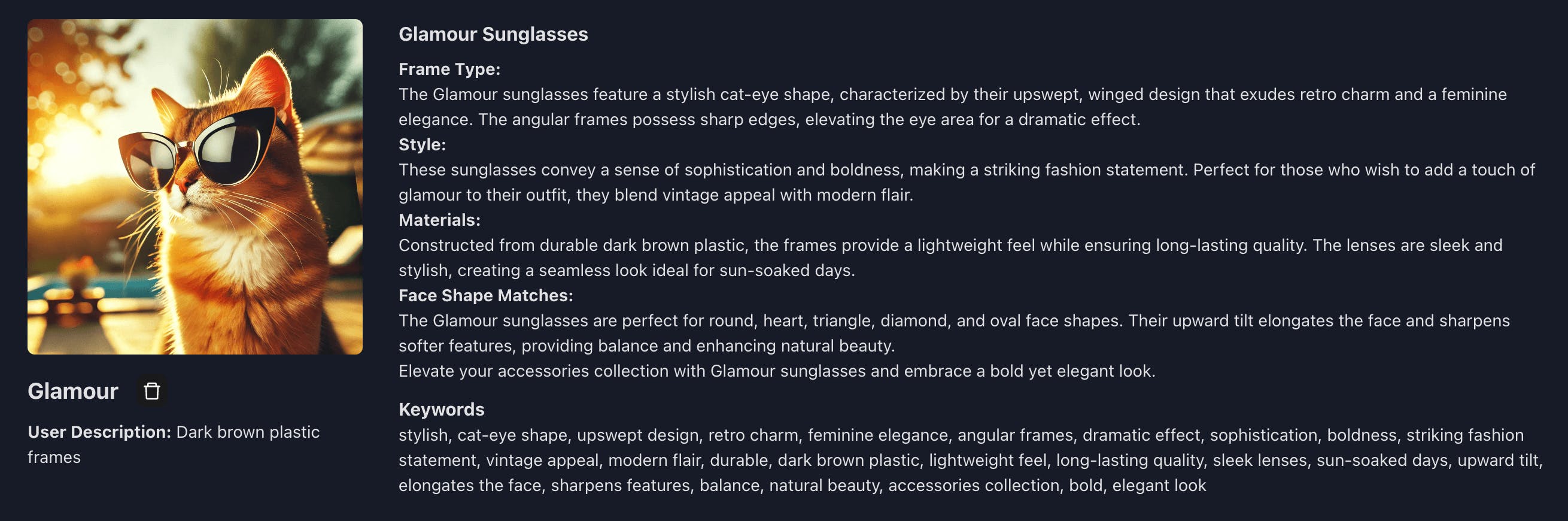Click the Keywords heading
The width and height of the screenshot is (1568, 521).
pos(441,410)
